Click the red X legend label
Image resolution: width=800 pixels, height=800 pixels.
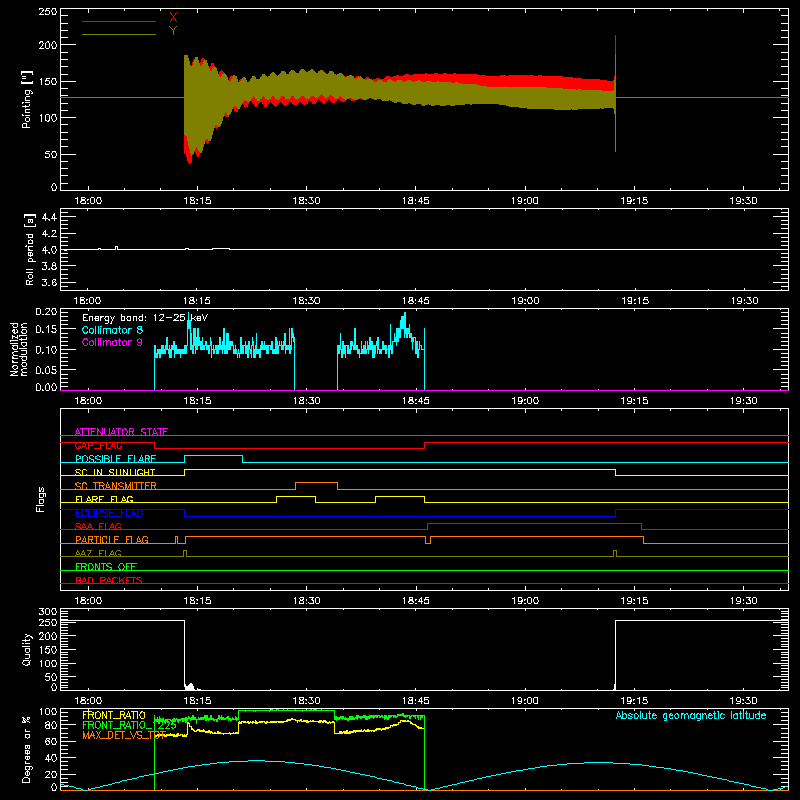tap(173, 18)
